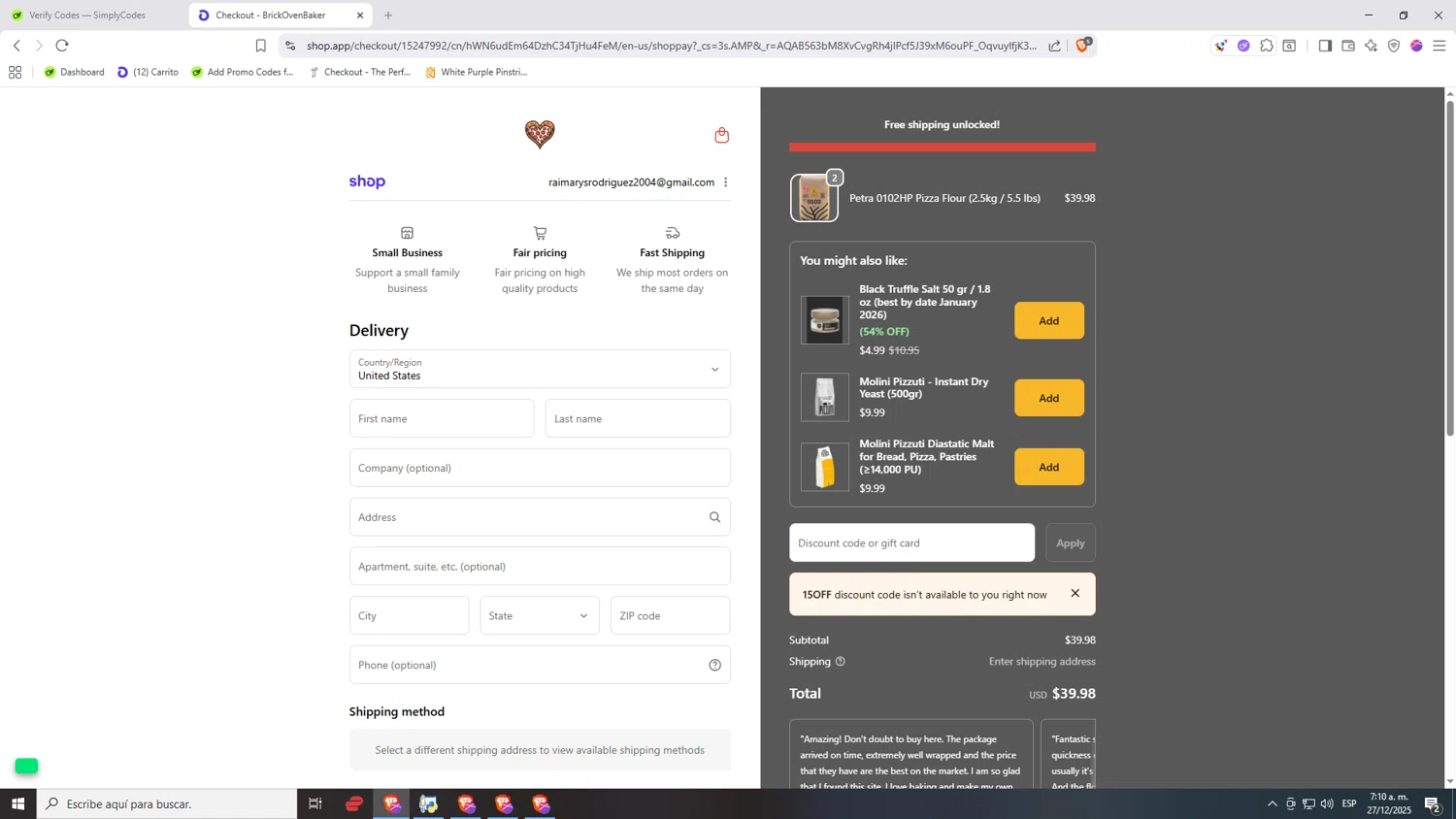Close the Checkout BrickOvenBaker tab
The height and width of the screenshot is (819, 1456).
point(360,16)
